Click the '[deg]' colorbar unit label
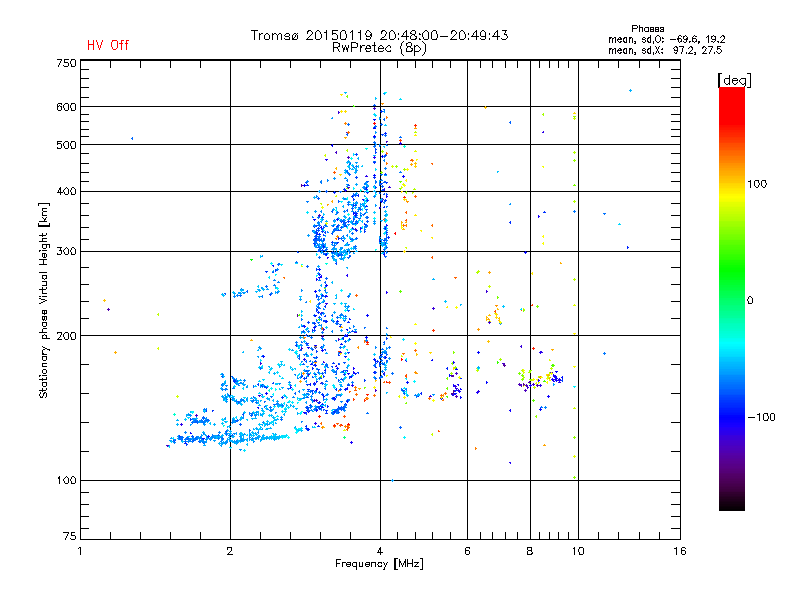The image size is (800, 600). pos(734,80)
